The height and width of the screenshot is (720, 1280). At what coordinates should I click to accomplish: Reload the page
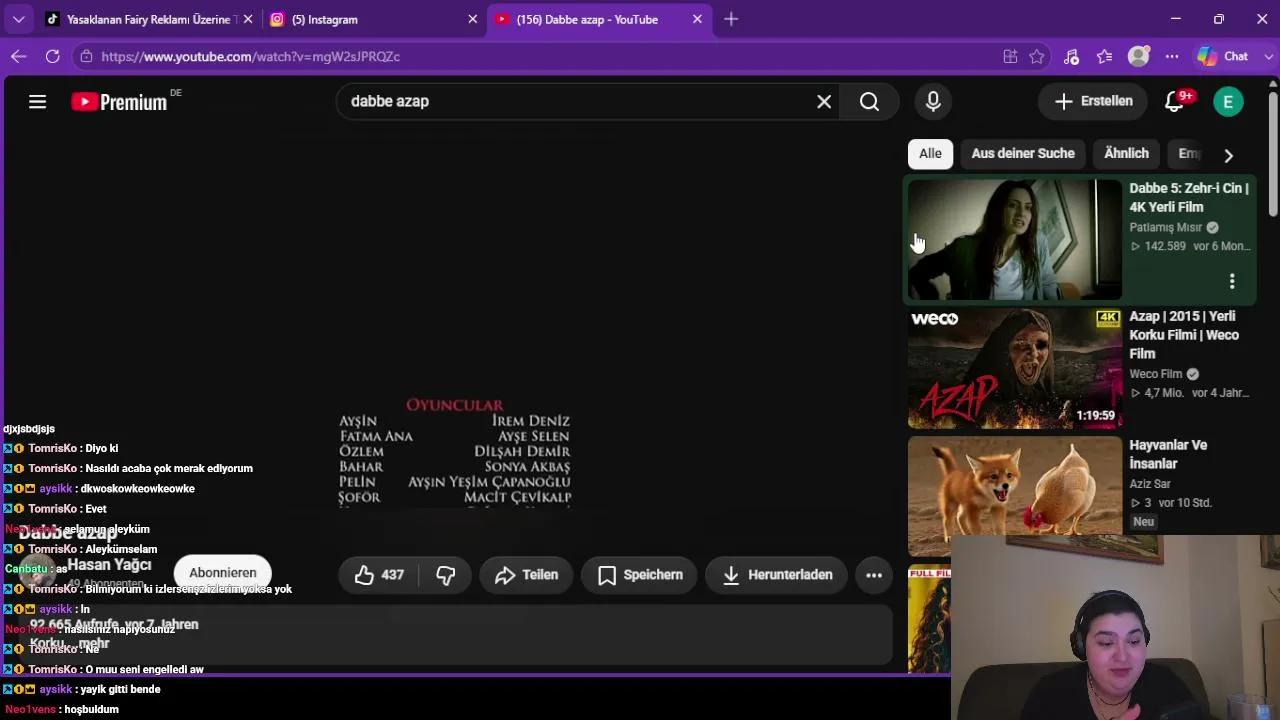52,56
